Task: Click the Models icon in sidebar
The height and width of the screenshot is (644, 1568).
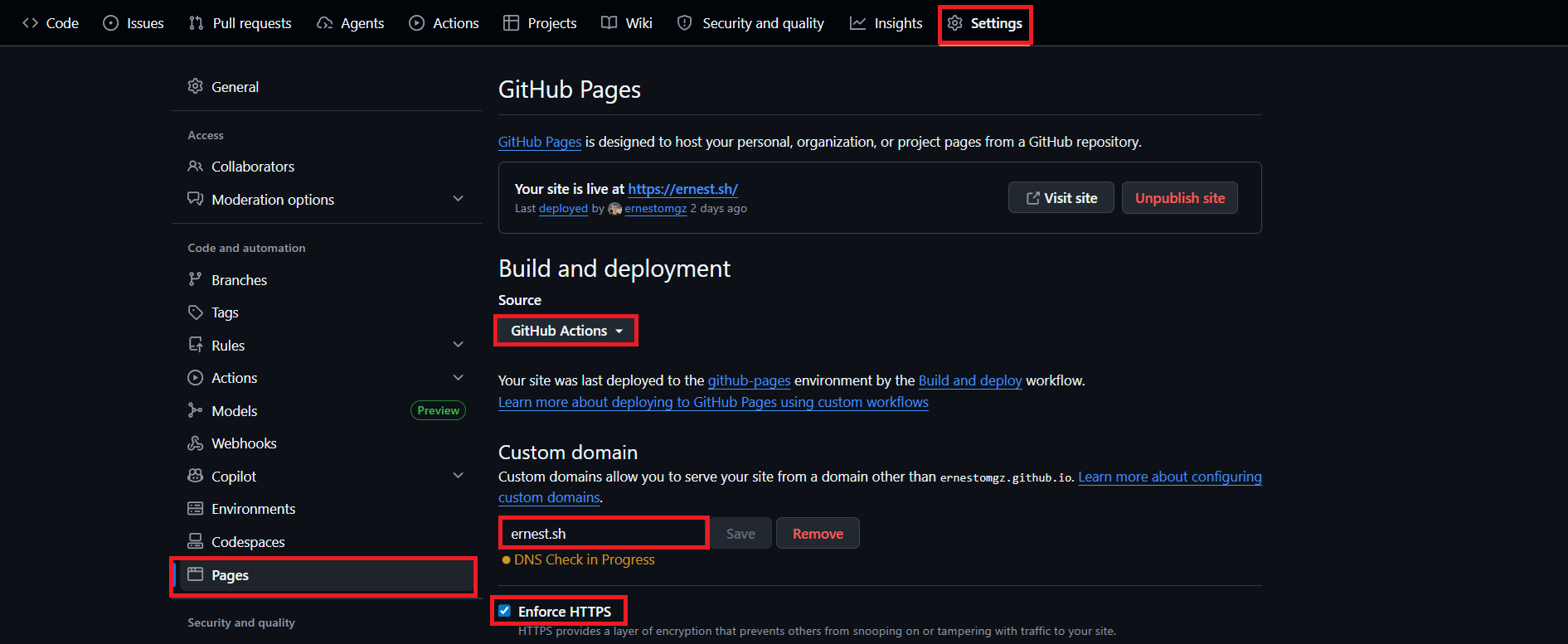Action: (x=196, y=410)
